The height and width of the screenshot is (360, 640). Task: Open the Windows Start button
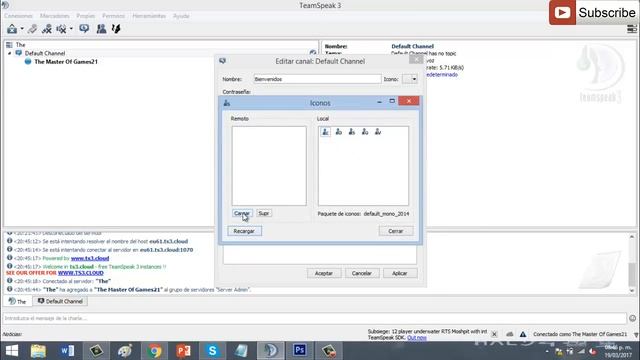[12, 351]
